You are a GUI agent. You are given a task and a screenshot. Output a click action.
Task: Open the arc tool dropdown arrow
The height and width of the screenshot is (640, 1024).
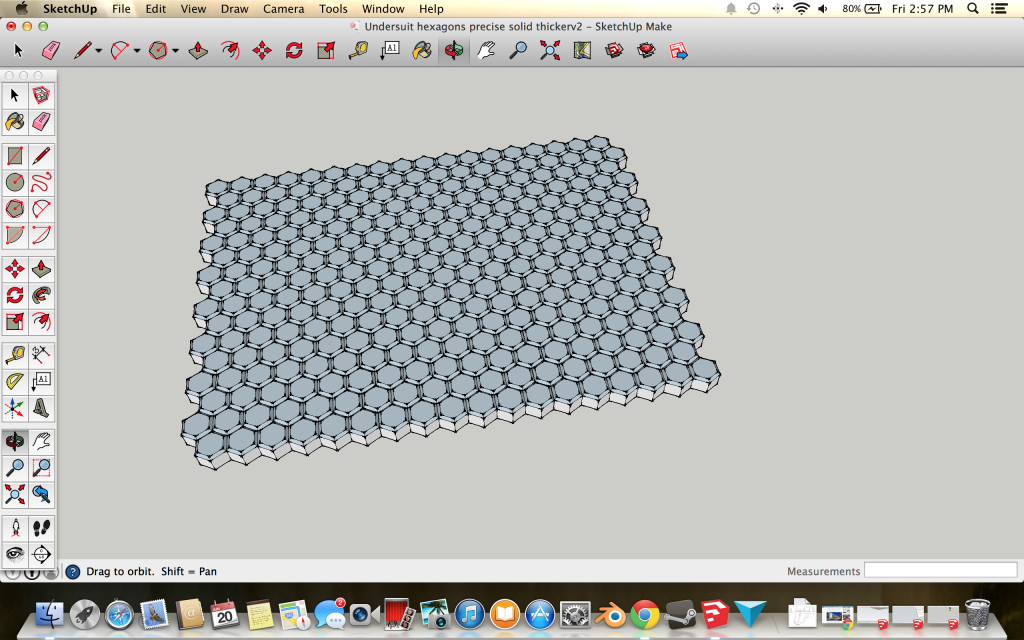pyautogui.click(x=136, y=51)
